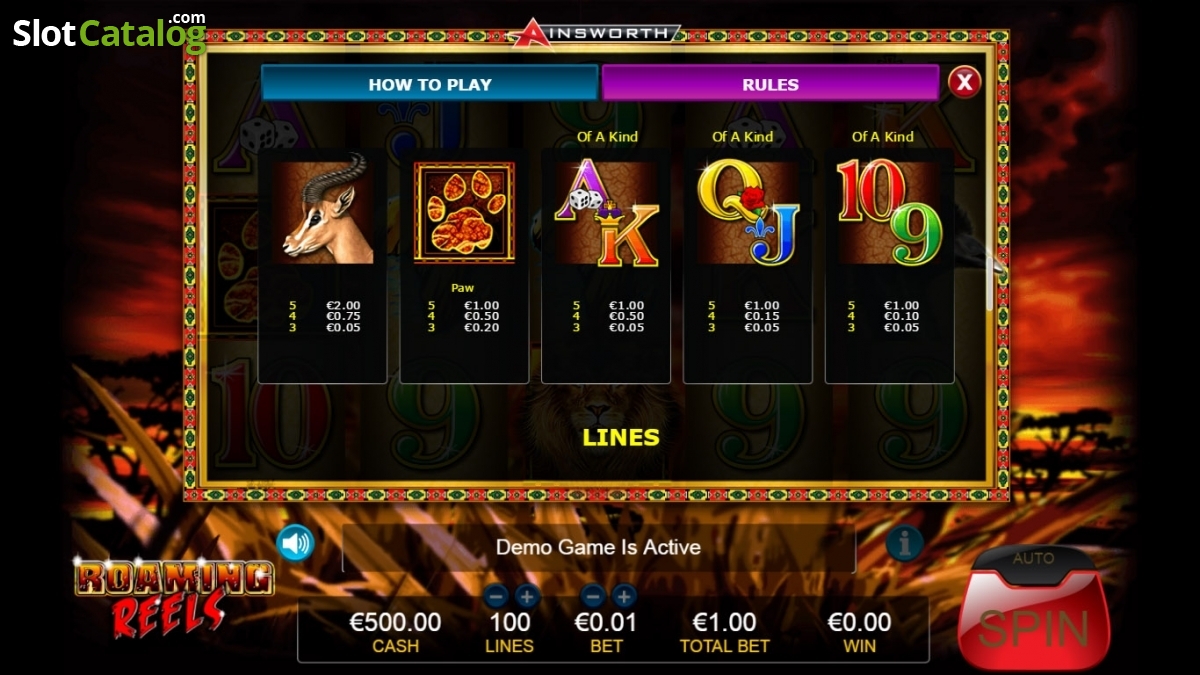Close the rules panel with the red X
Image resolution: width=1200 pixels, height=675 pixels.
coord(964,82)
